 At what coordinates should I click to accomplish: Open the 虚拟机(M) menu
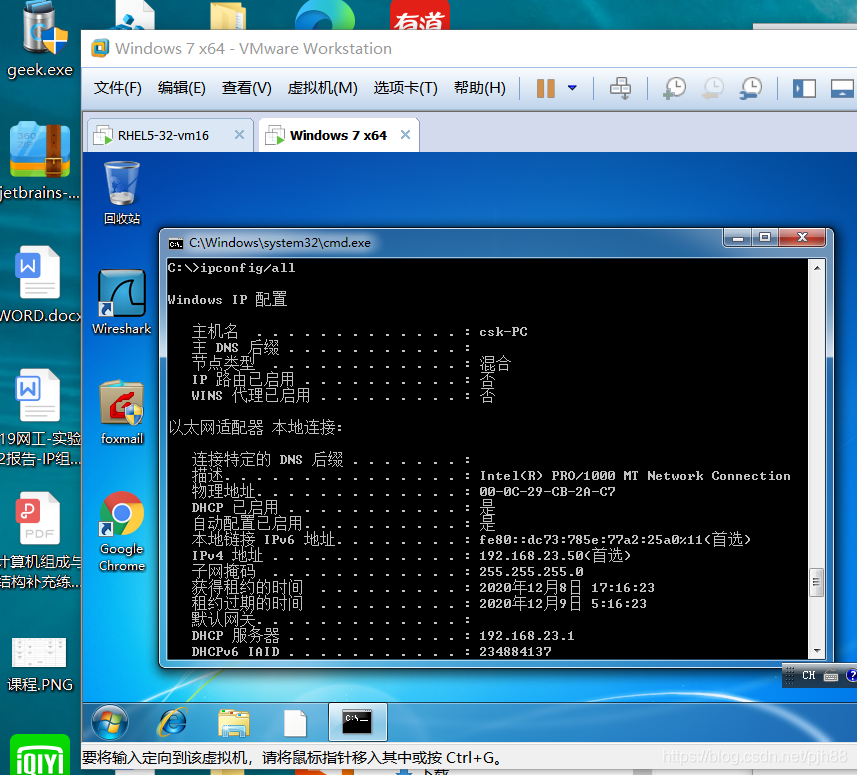point(322,88)
